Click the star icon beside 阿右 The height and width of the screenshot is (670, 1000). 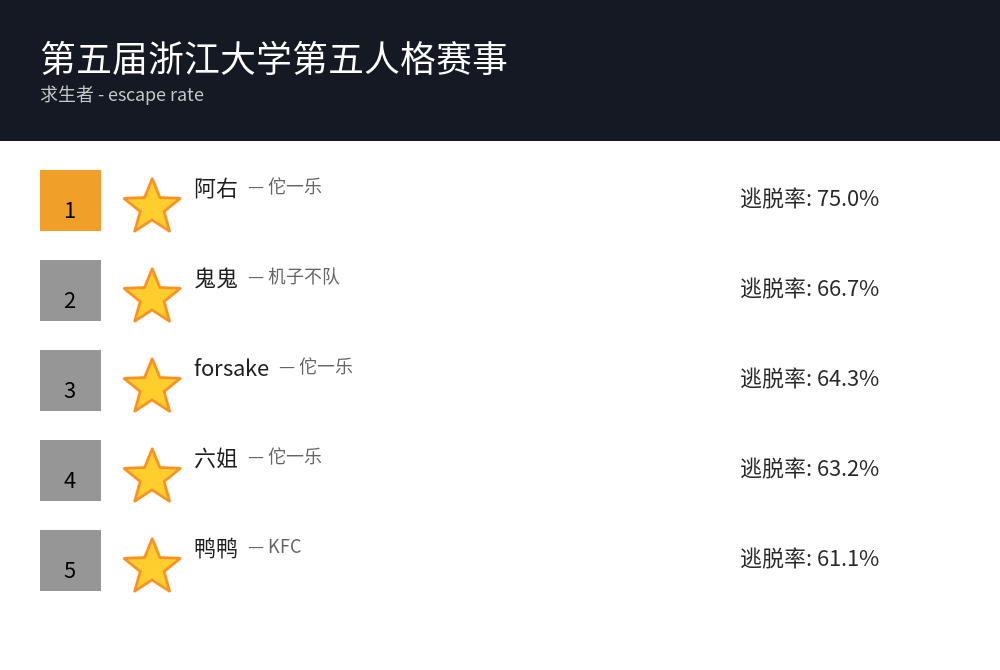pos(152,206)
